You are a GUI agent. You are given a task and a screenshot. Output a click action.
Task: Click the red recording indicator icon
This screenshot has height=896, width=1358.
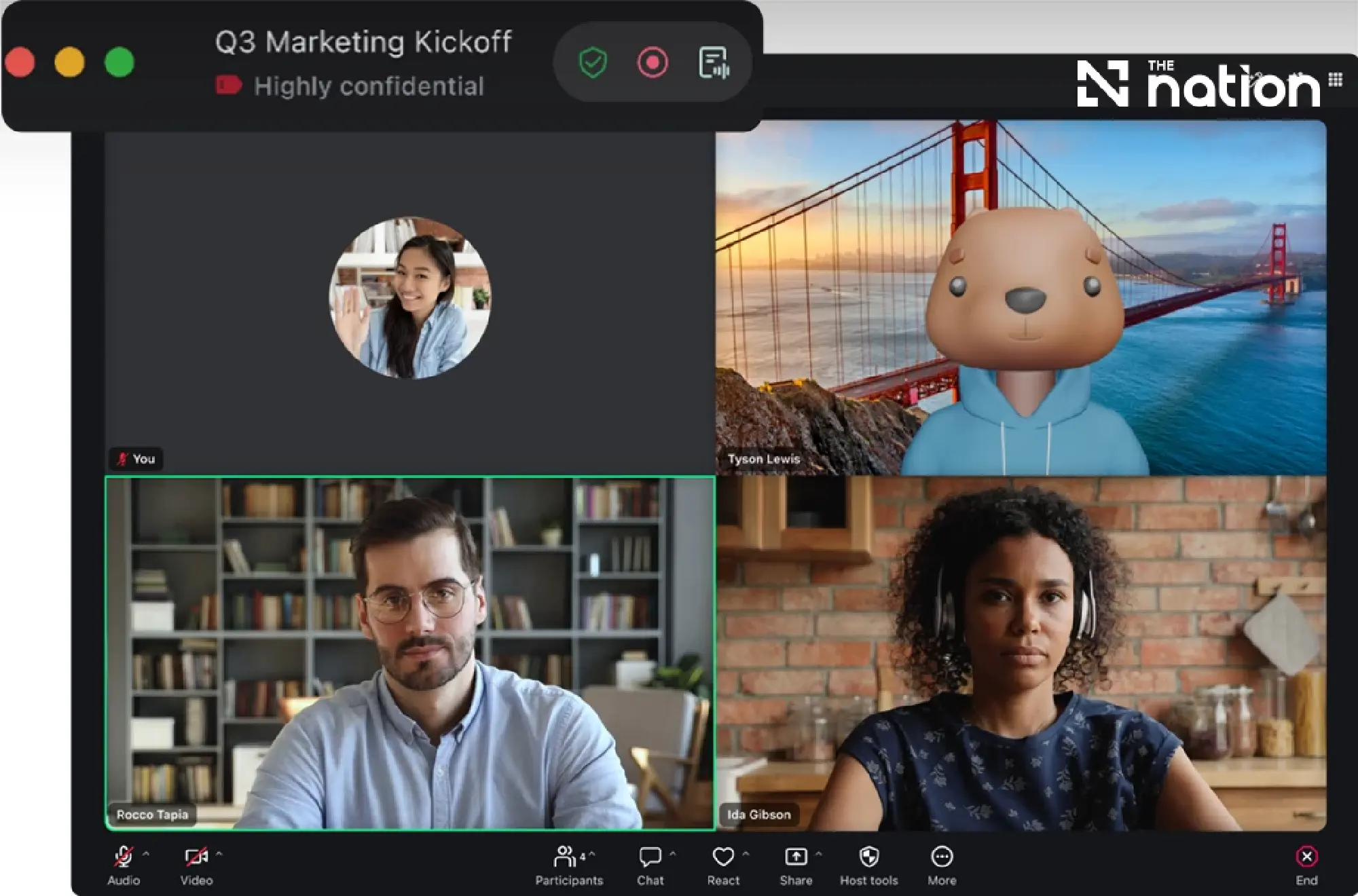click(653, 62)
